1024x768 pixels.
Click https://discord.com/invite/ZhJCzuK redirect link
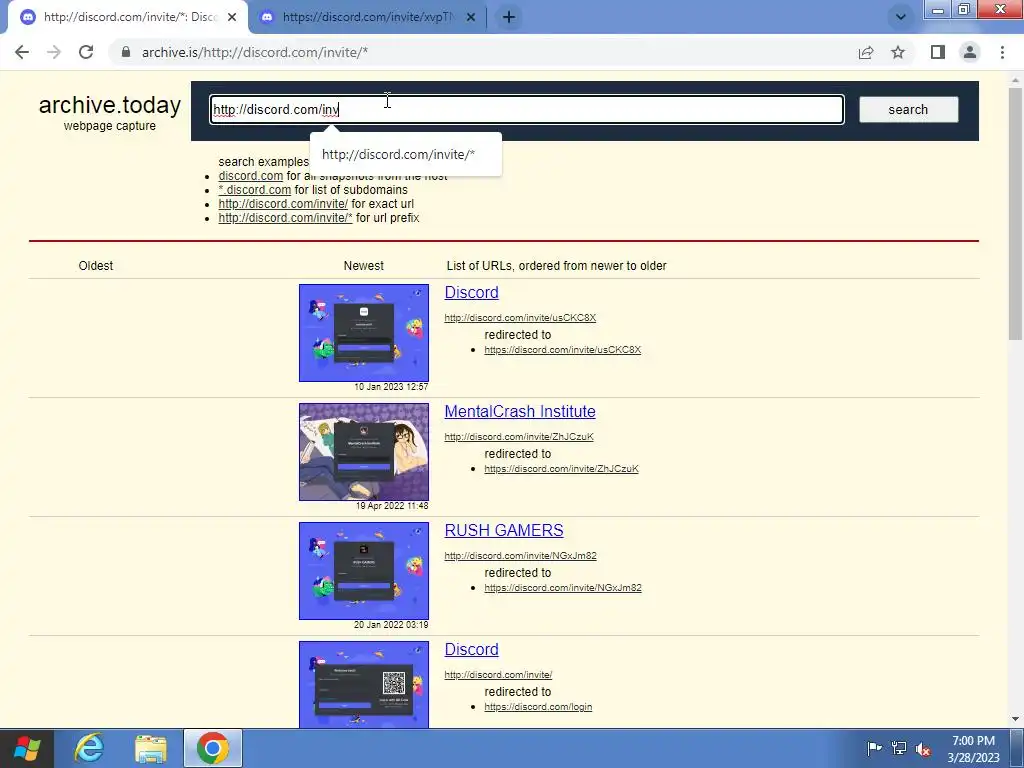pos(561,469)
